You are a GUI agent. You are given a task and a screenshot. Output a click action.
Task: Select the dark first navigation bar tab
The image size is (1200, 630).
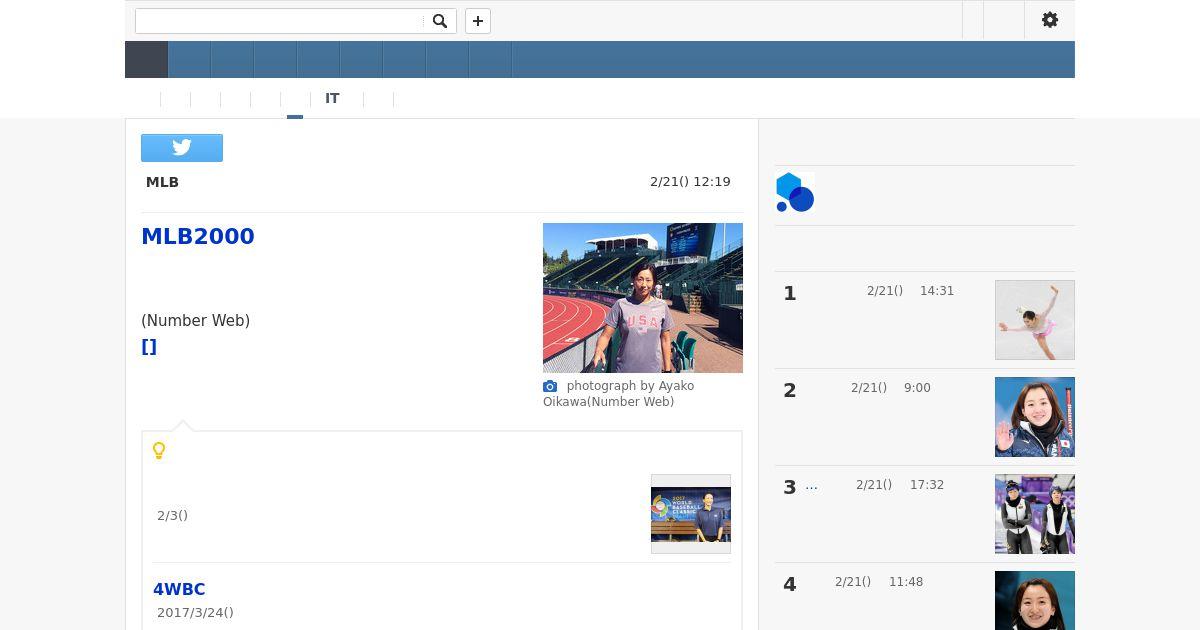[x=146, y=60]
